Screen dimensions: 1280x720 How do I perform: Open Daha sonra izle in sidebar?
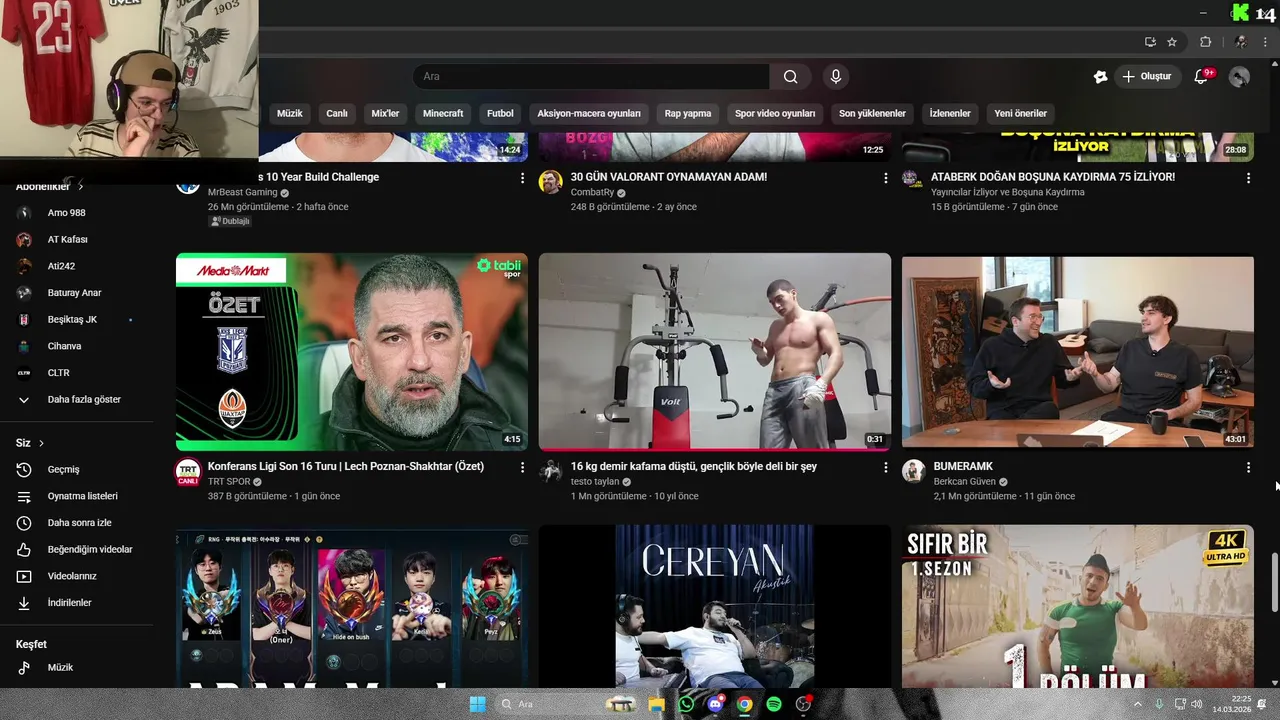77,523
